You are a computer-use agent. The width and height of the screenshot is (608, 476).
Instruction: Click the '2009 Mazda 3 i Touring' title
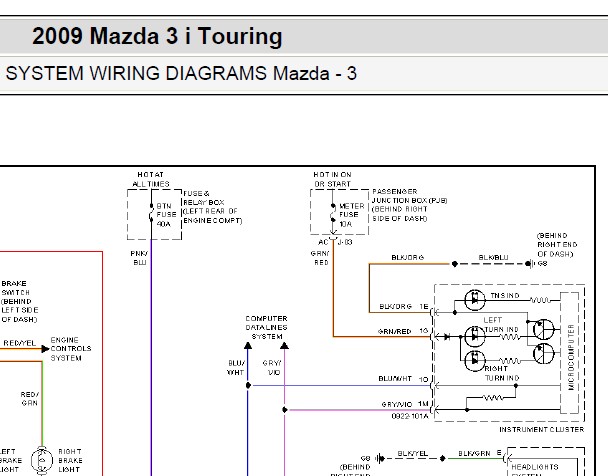pyautogui.click(x=157, y=36)
